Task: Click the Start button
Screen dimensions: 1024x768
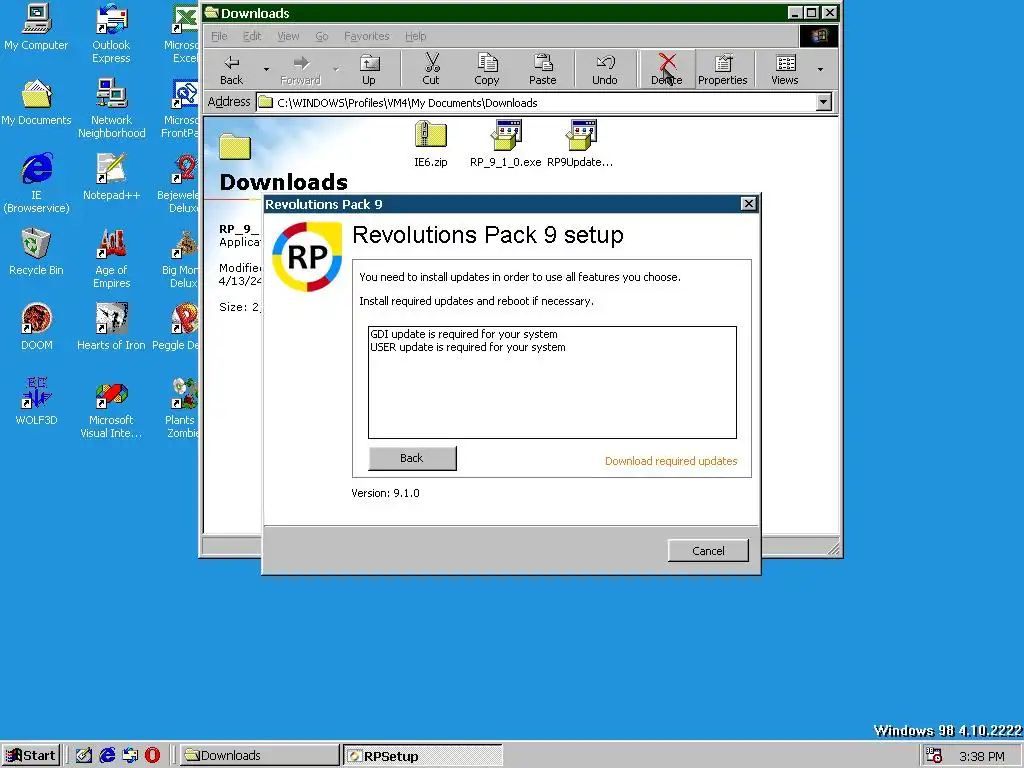Action: point(31,756)
